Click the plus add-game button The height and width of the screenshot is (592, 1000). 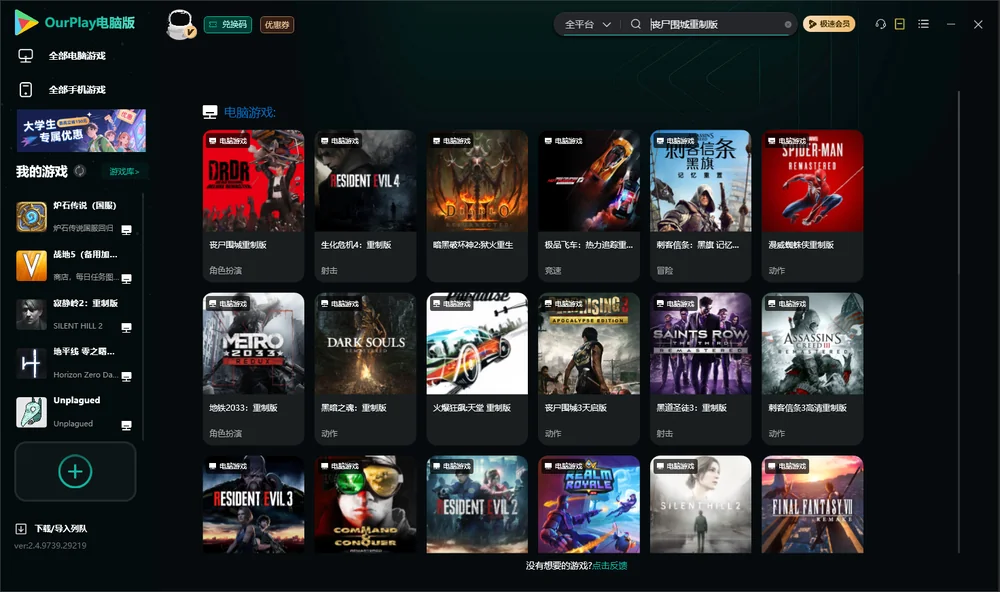coord(75,471)
